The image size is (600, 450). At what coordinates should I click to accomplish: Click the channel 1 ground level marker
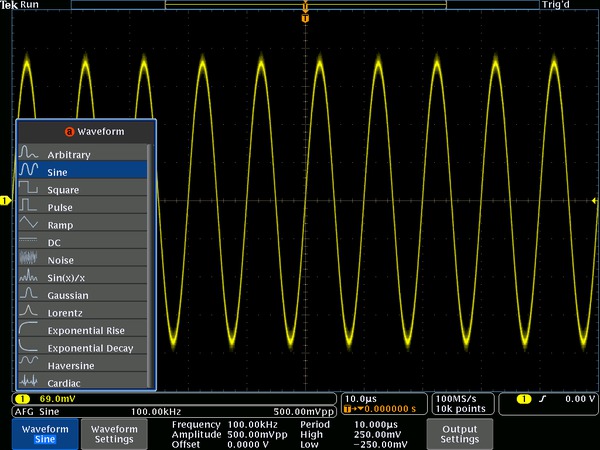[5, 202]
